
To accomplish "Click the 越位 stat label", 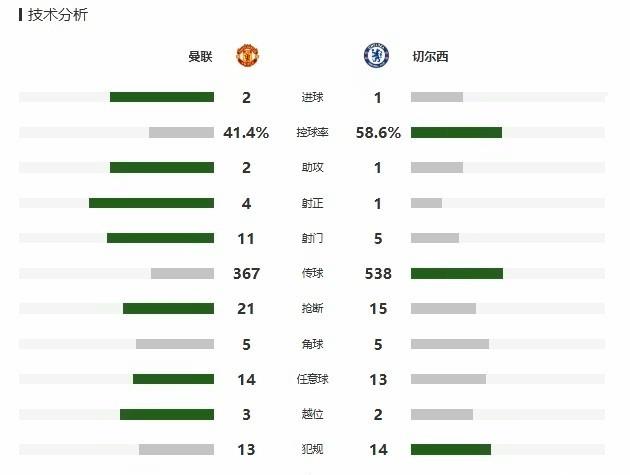I will click(x=312, y=414).
